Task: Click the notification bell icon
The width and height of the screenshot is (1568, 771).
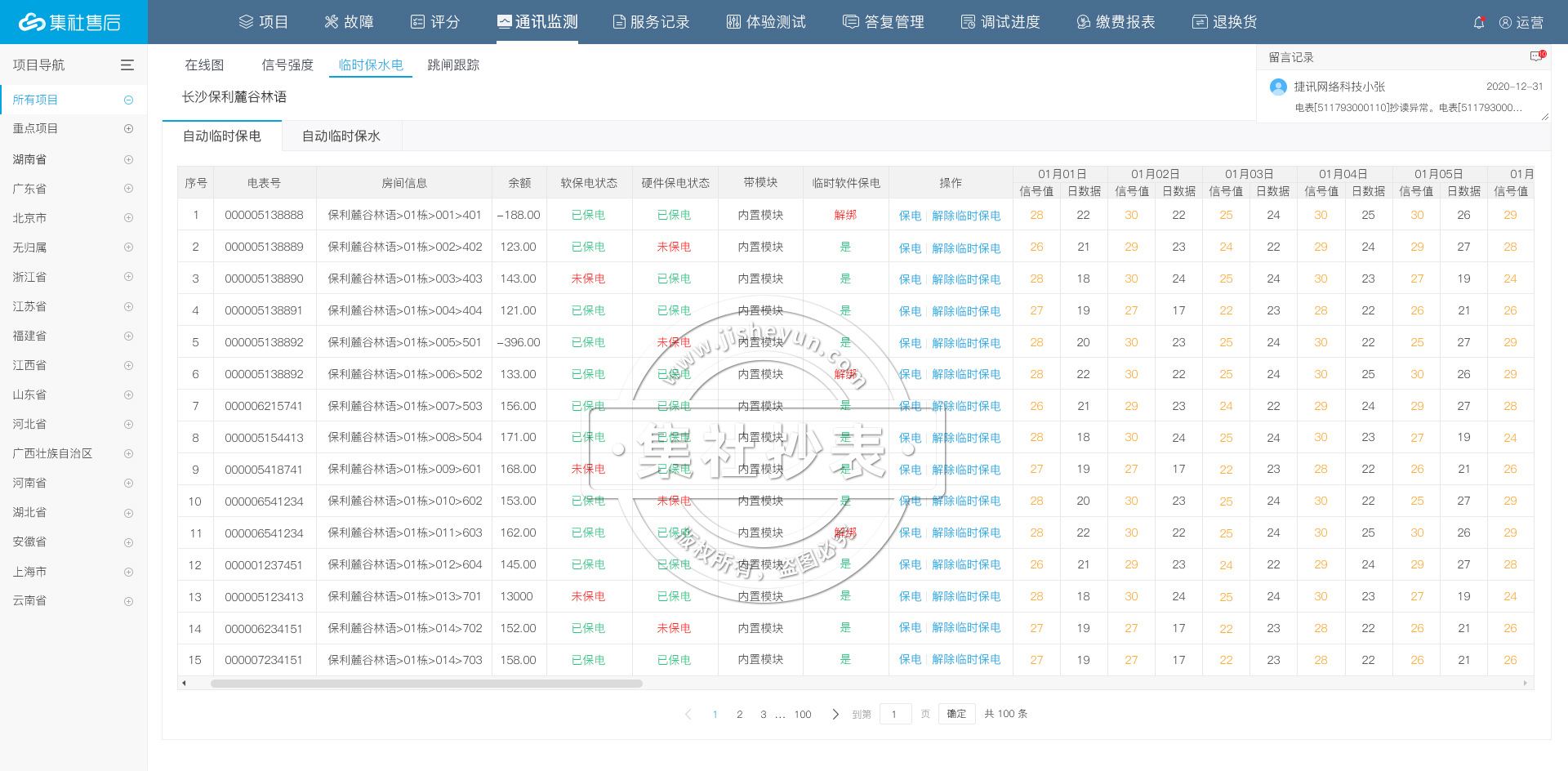Action: tap(1479, 22)
